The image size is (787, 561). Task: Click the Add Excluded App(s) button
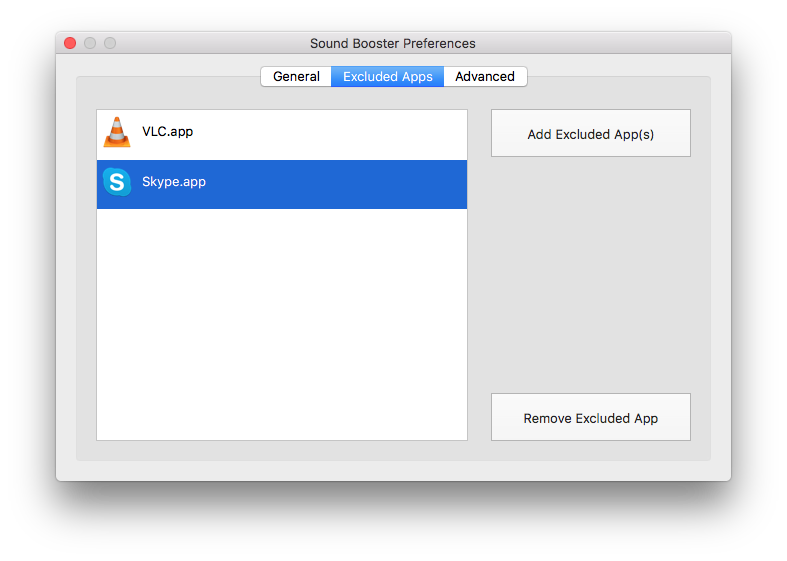591,133
